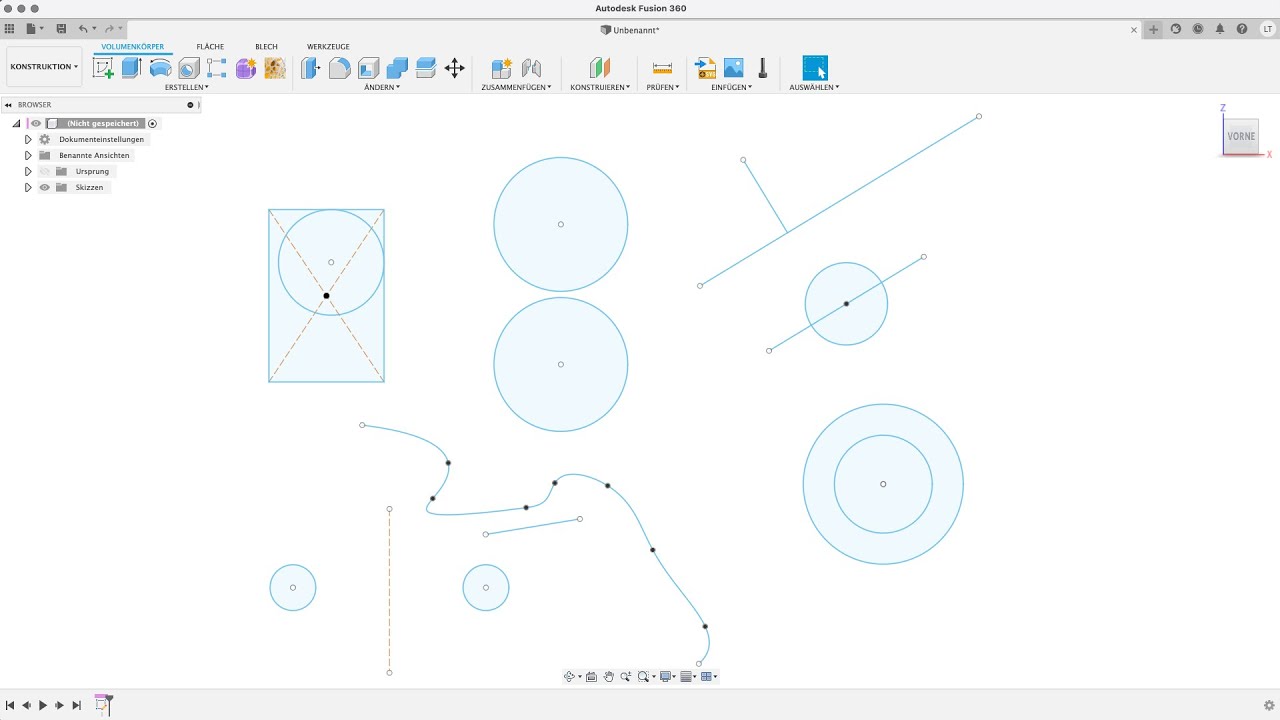
Task: Open the EINFÜGEN dropdown menu
Action: pyautogui.click(x=731, y=87)
